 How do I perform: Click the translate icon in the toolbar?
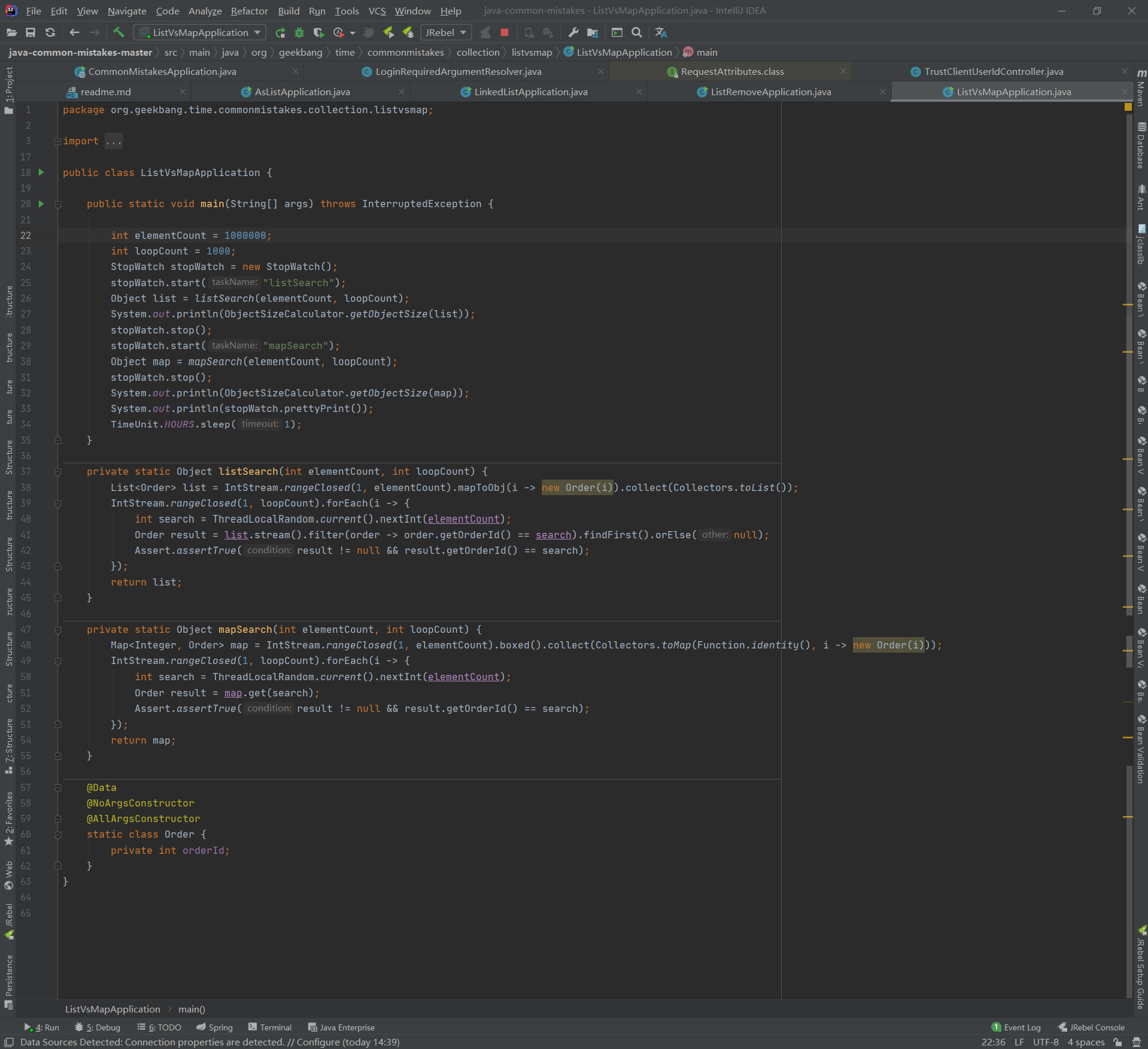[x=661, y=33]
